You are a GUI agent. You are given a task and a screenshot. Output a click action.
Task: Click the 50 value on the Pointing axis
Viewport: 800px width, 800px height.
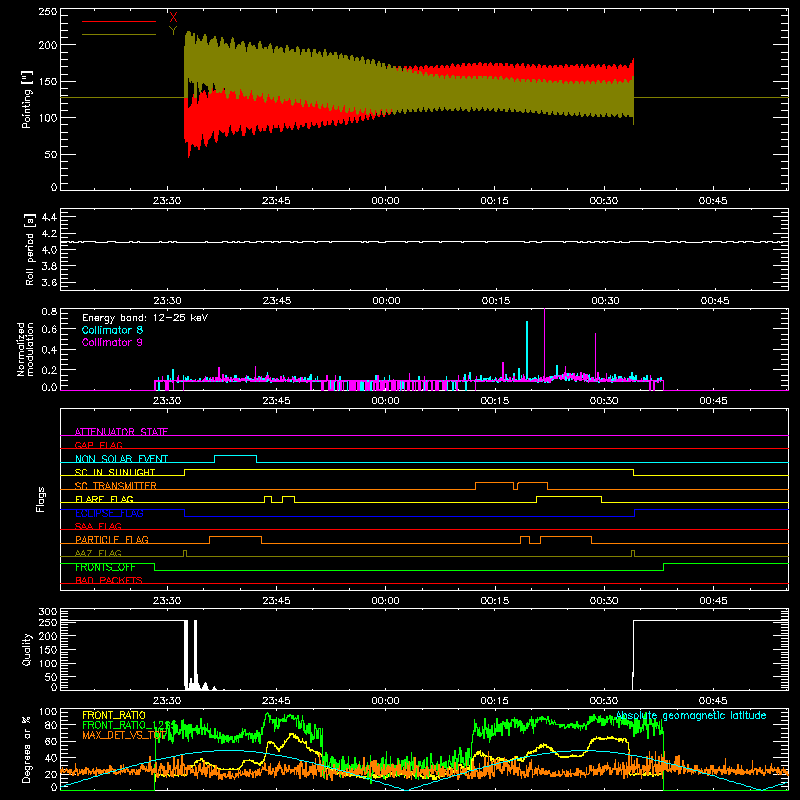tap(51, 155)
